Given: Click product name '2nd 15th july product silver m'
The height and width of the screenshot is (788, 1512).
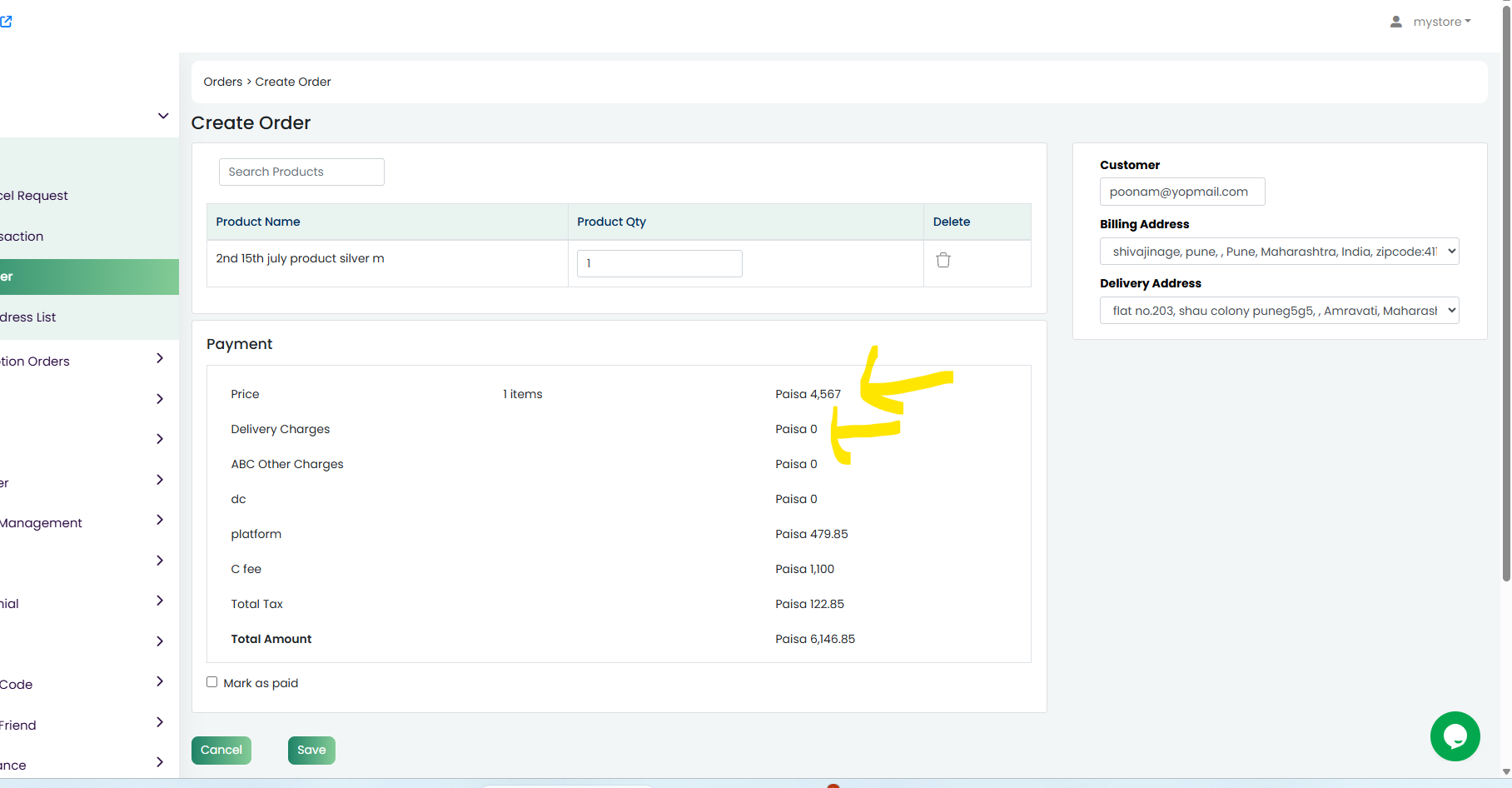Looking at the screenshot, I should tap(300, 258).
